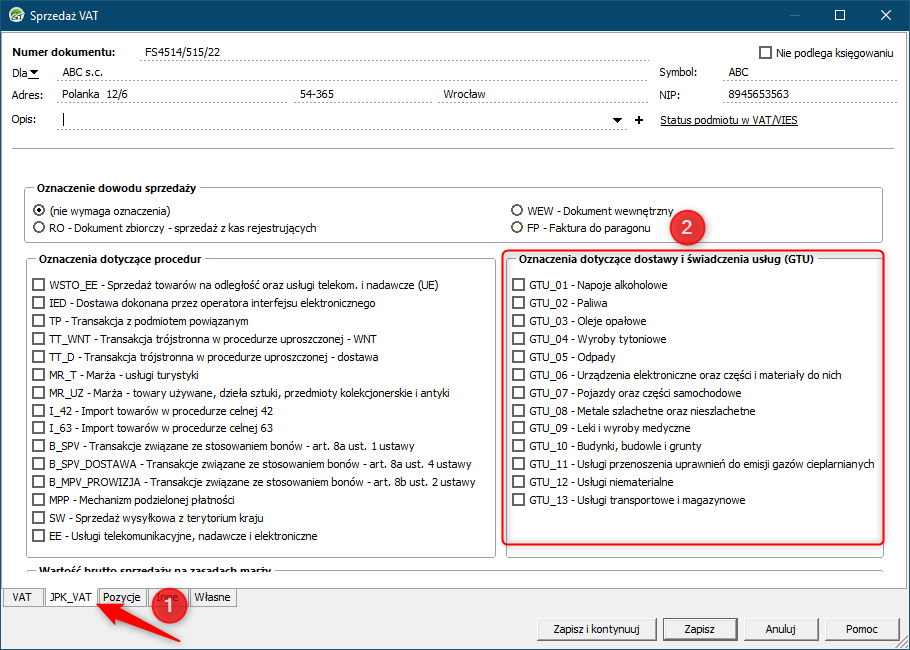Click the NIP field 8945653563
910x650 pixels.
[810, 94]
